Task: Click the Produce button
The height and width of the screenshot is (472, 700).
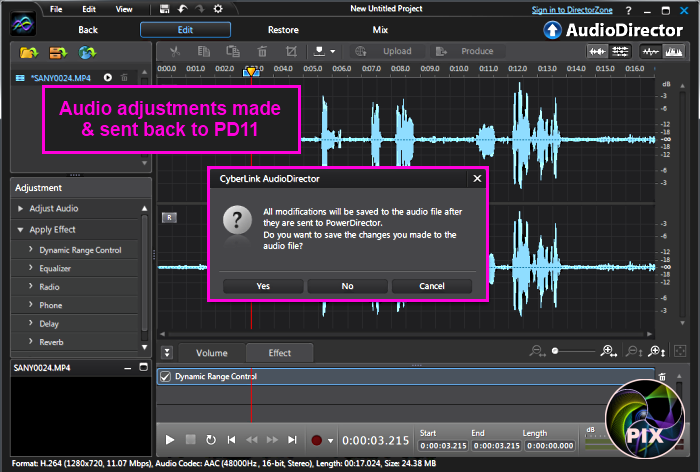Action: (468, 51)
